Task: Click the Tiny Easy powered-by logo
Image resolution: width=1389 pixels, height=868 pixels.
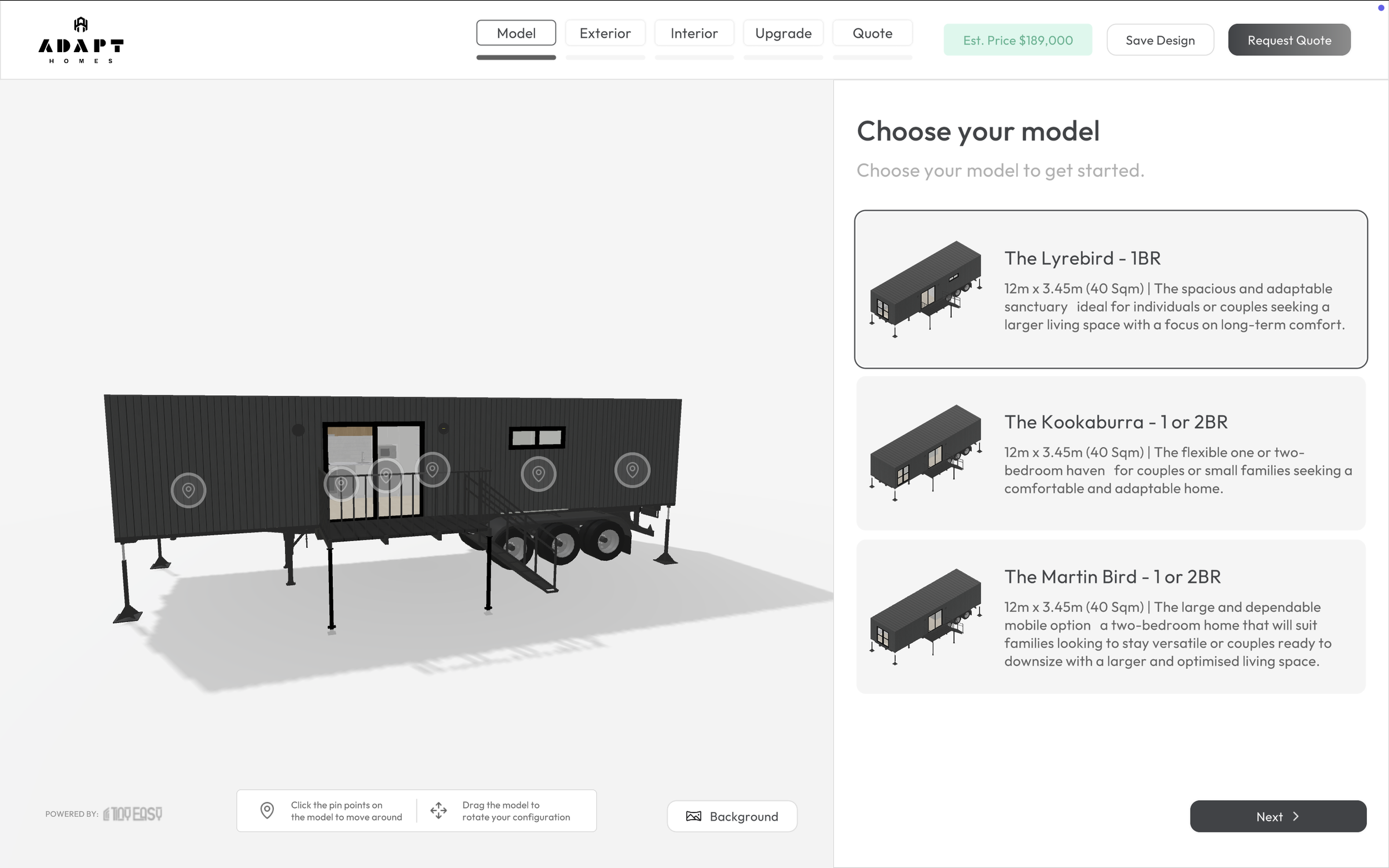Action: tap(132, 814)
